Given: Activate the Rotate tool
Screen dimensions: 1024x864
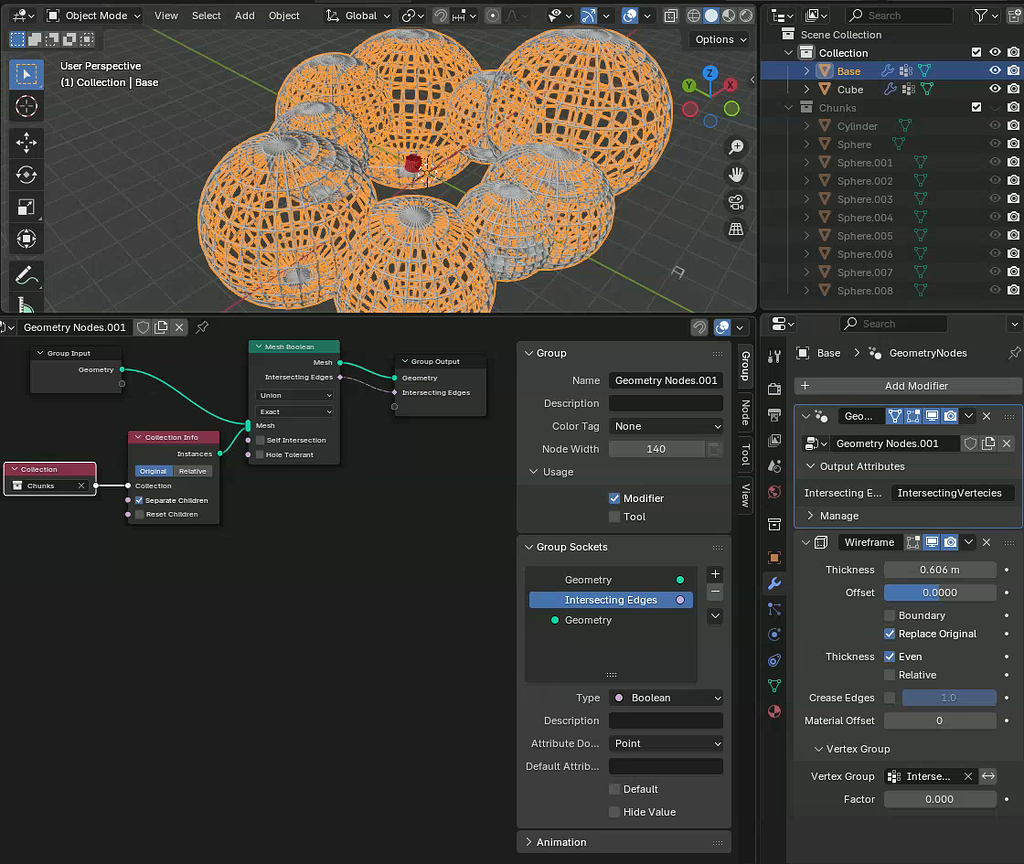Looking at the screenshot, I should 26,174.
